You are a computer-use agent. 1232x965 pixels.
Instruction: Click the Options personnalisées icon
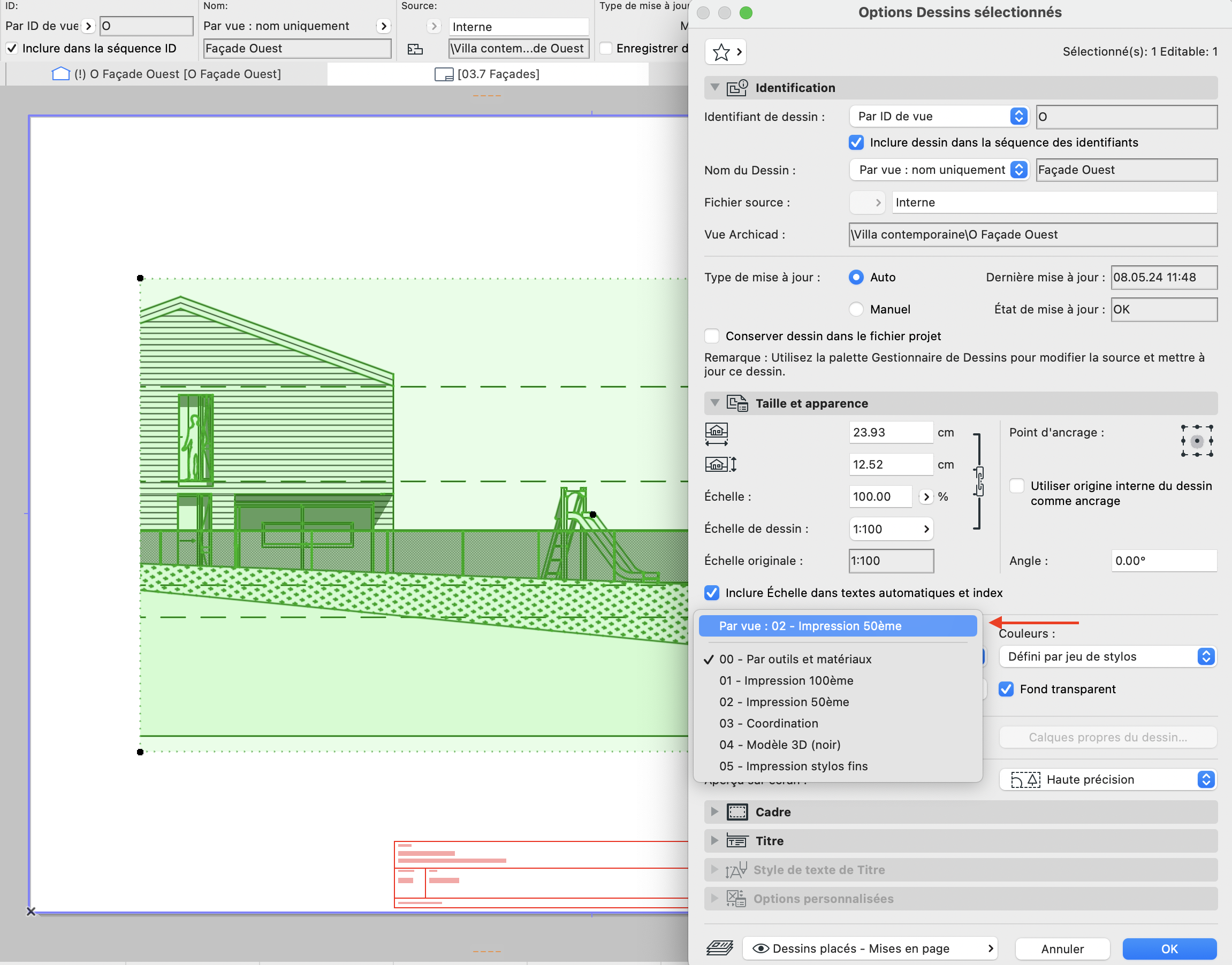736,898
